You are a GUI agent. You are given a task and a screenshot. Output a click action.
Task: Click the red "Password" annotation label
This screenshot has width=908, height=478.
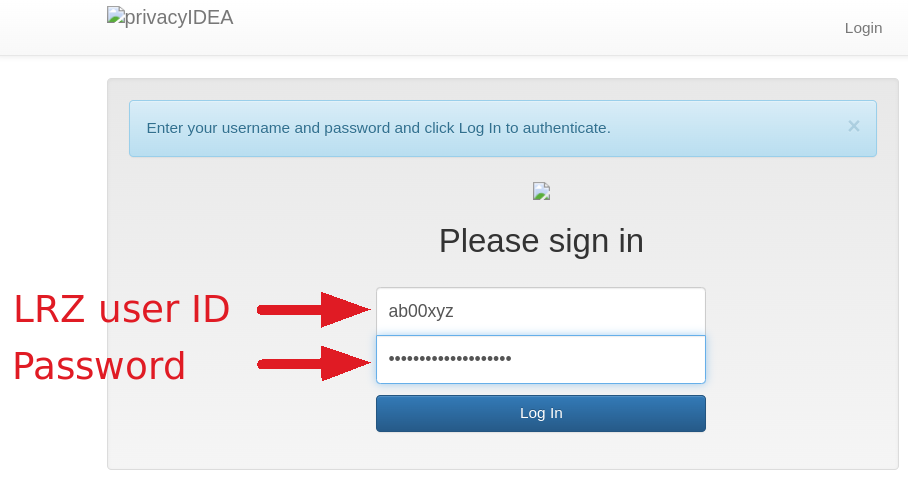pos(99,366)
